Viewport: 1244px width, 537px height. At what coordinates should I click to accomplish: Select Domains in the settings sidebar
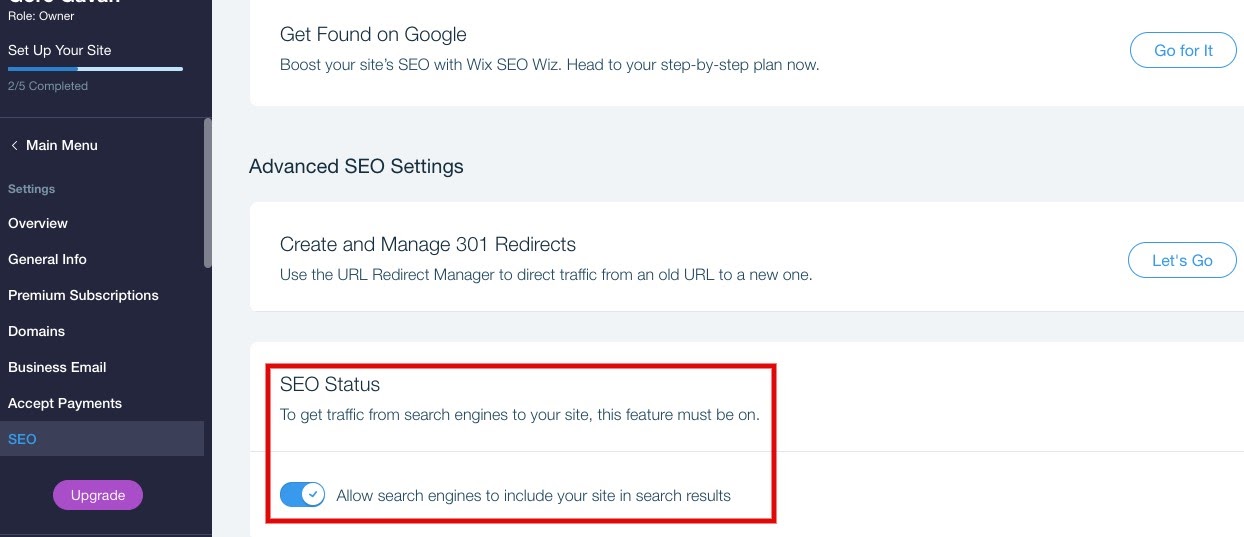(36, 331)
